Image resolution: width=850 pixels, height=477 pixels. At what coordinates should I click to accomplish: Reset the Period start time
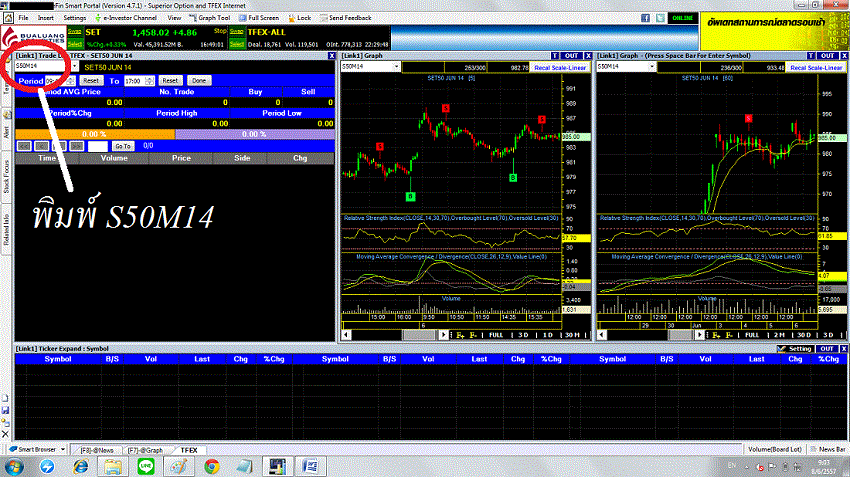pyautogui.click(x=91, y=81)
